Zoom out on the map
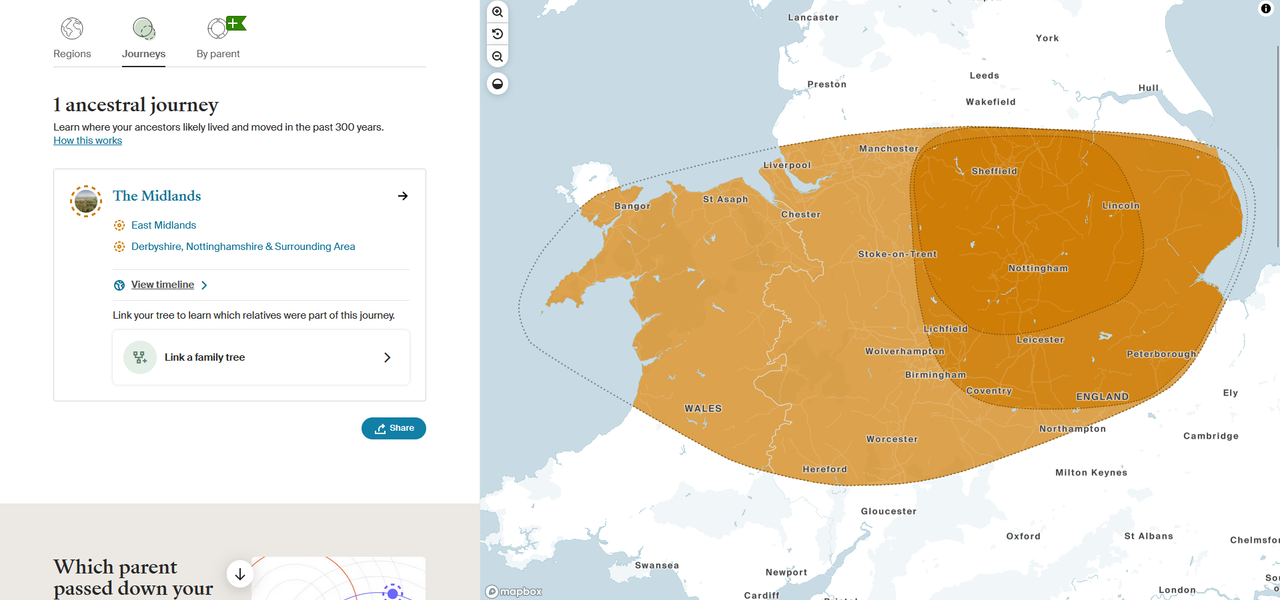1280x600 pixels. click(497, 57)
